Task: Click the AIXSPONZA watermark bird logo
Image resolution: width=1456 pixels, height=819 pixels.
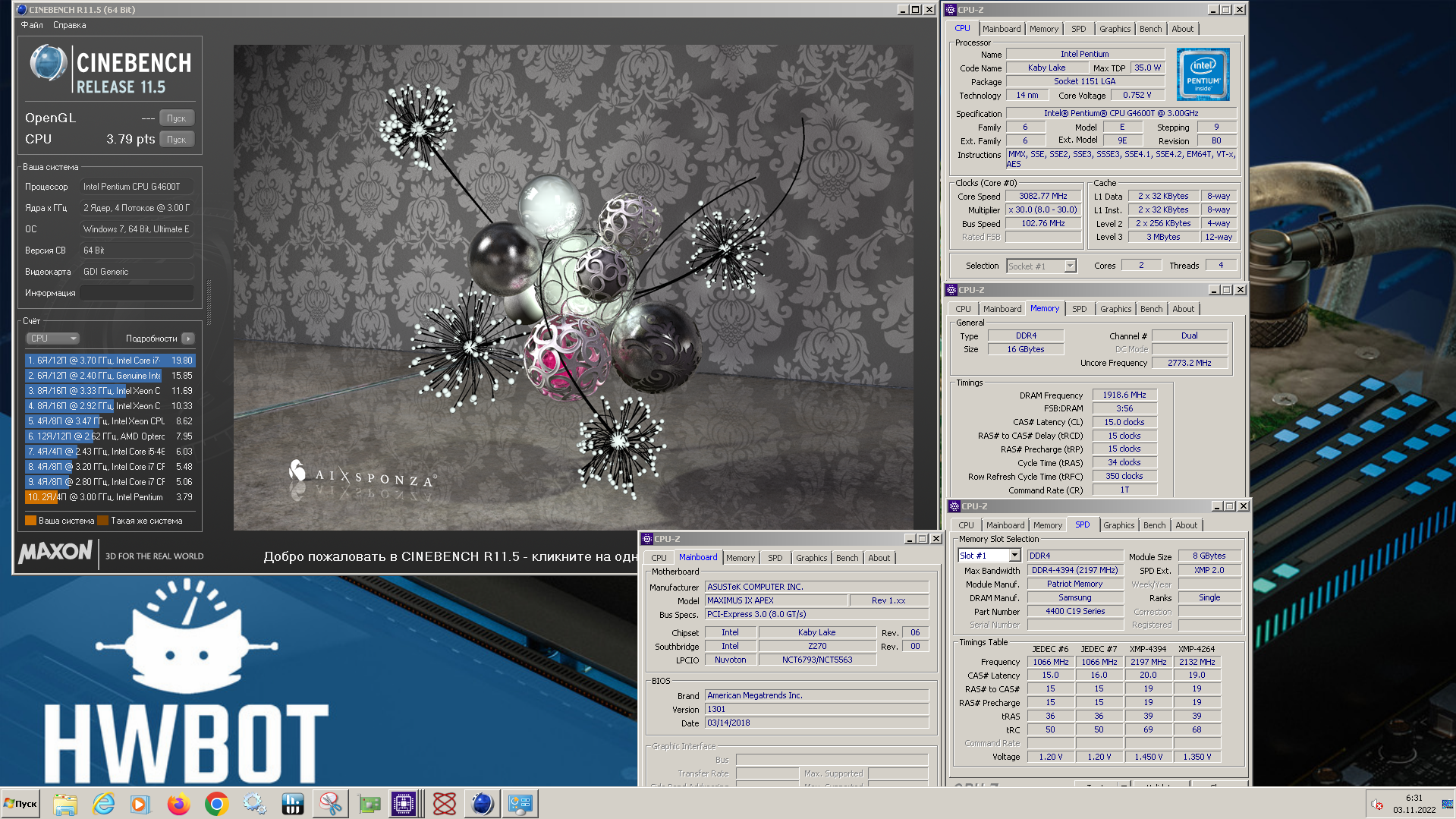Action: 297,471
